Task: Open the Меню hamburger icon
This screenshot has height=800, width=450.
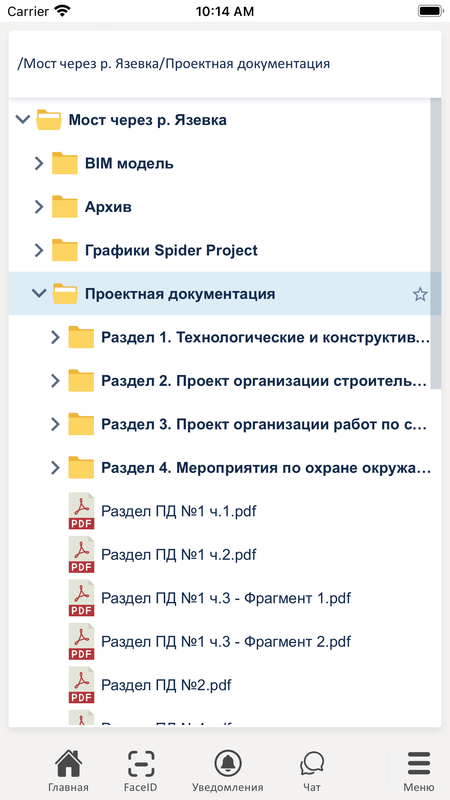Action: (419, 764)
